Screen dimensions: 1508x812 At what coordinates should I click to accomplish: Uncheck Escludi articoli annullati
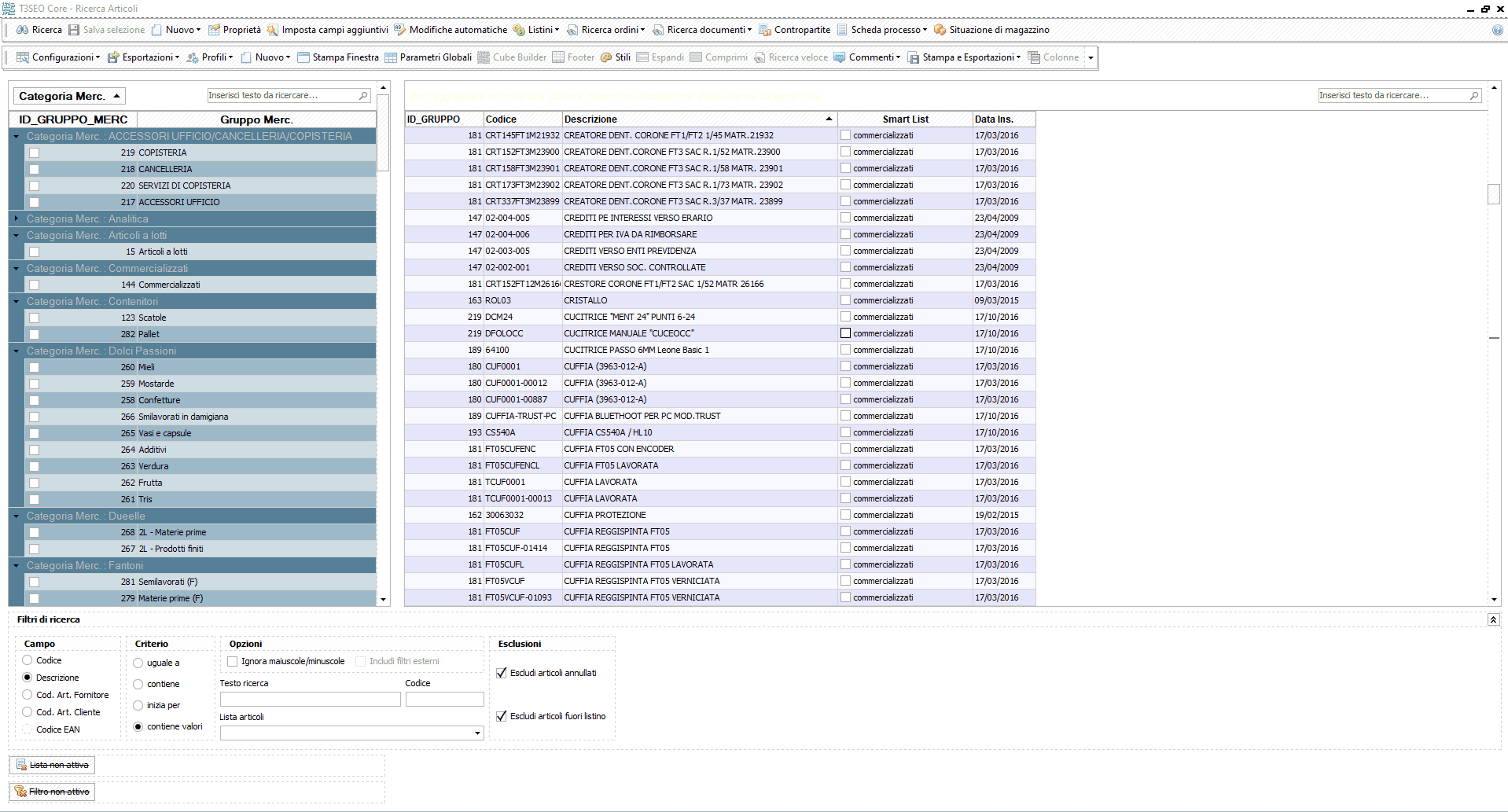coord(502,673)
